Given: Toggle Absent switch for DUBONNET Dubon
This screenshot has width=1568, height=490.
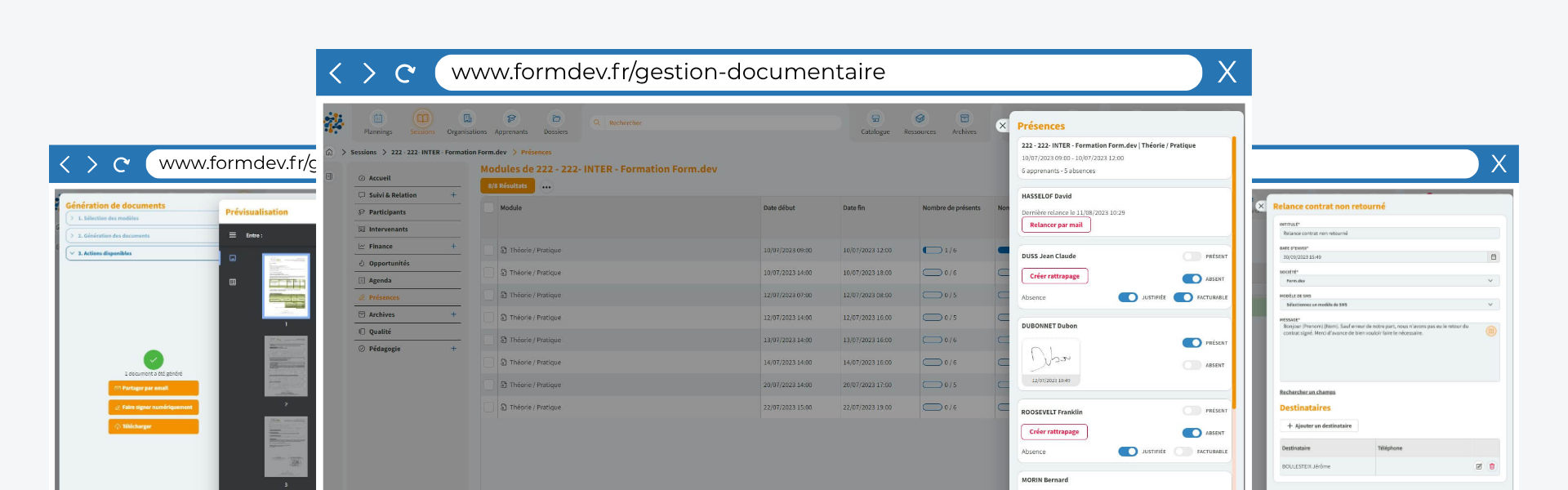Looking at the screenshot, I should [1192, 365].
